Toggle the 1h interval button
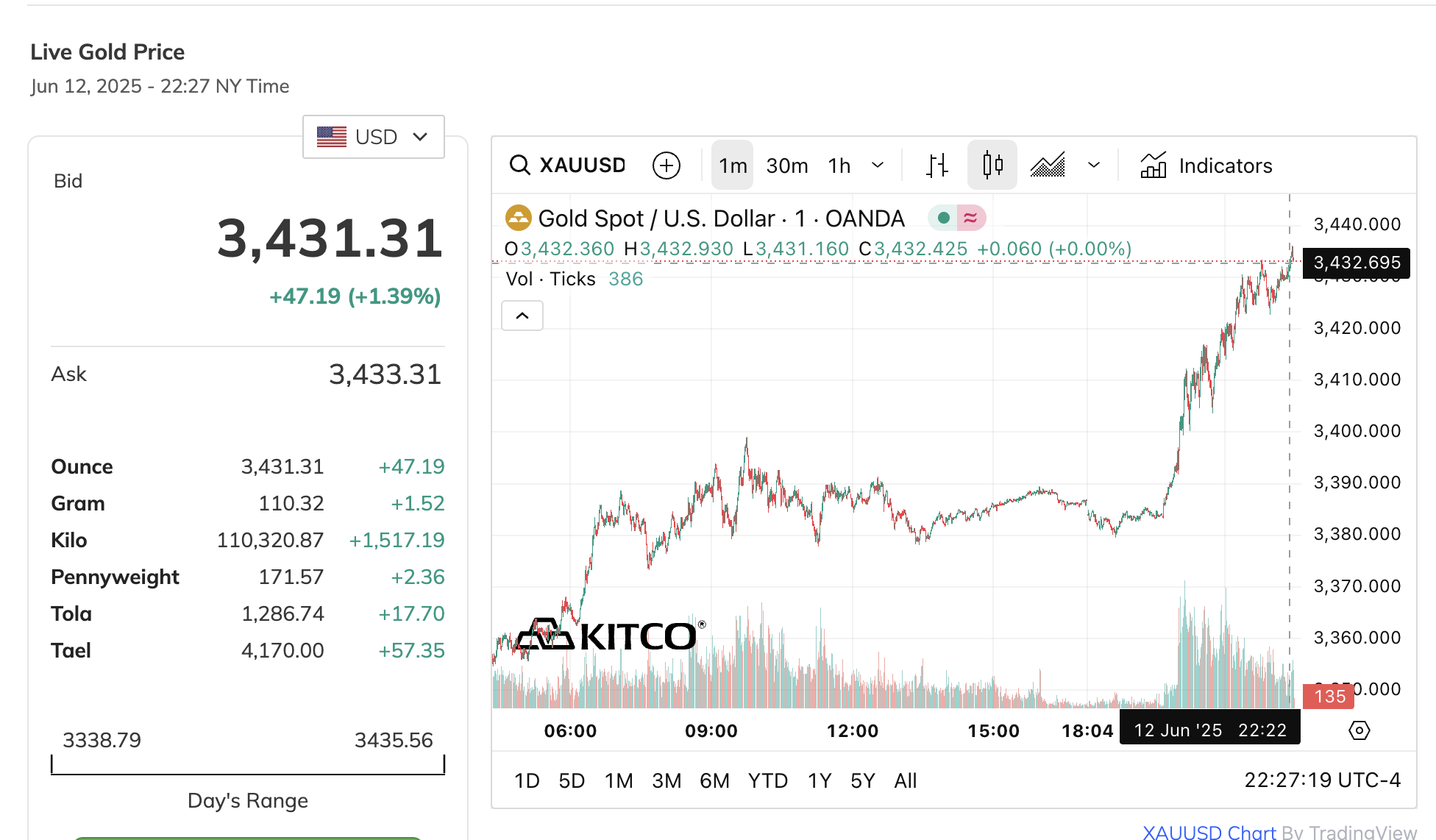 [x=839, y=165]
